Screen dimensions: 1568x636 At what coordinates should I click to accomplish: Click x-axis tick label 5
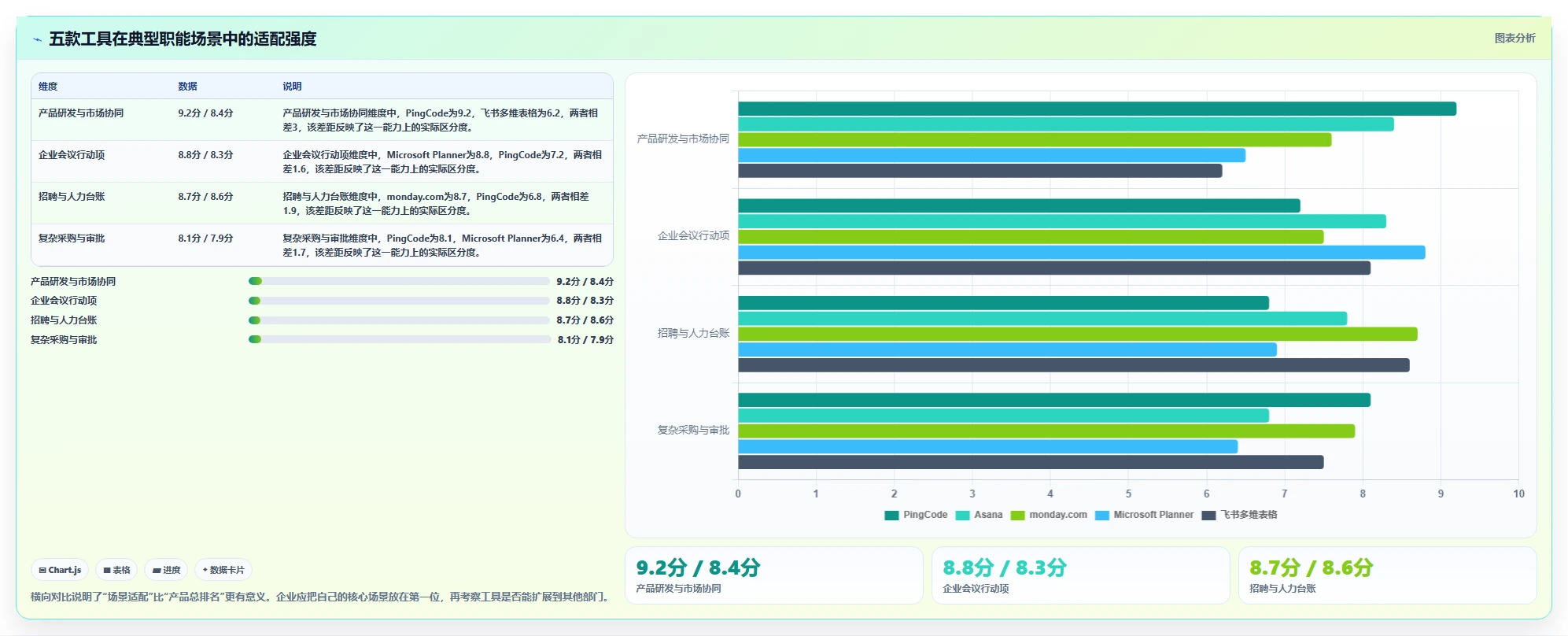[1128, 494]
